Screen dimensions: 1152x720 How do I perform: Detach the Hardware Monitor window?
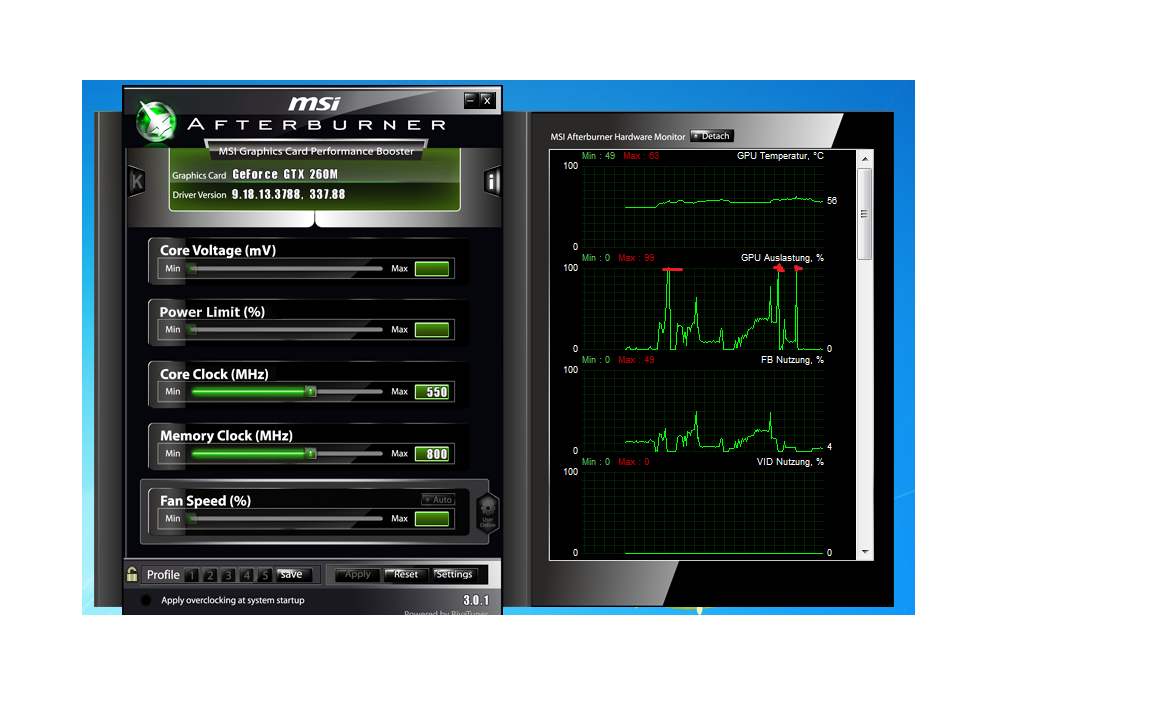point(711,136)
